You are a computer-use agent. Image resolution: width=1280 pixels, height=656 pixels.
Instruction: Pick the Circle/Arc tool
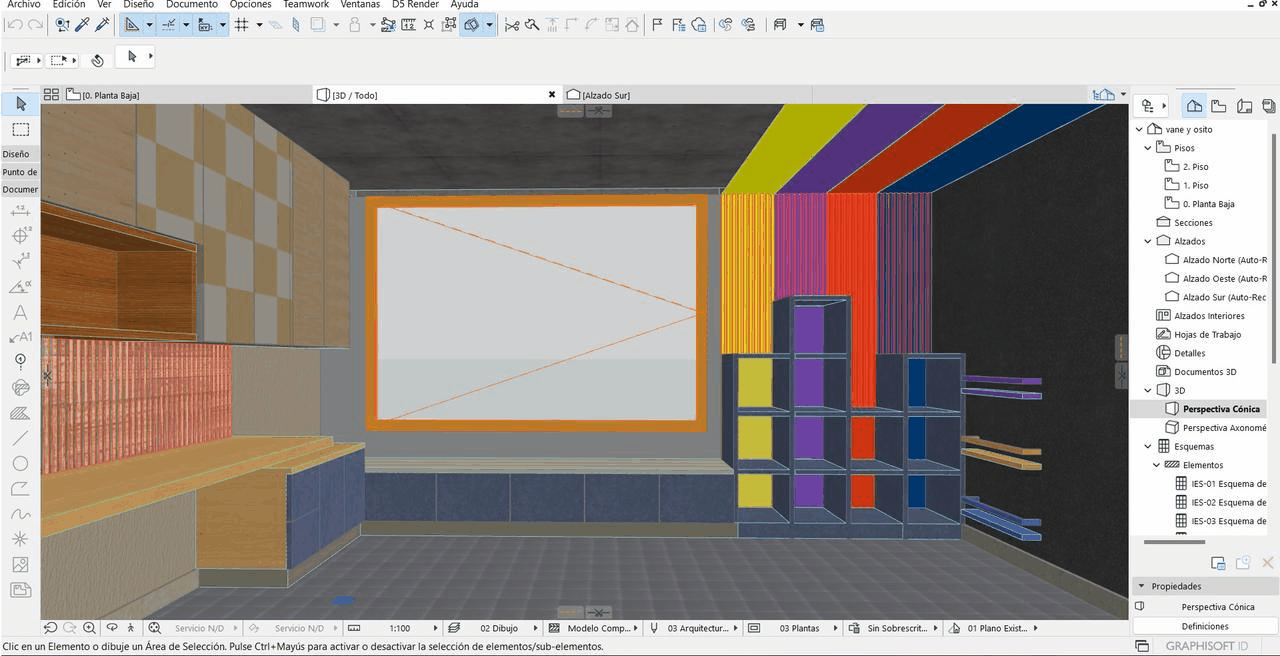point(20,464)
